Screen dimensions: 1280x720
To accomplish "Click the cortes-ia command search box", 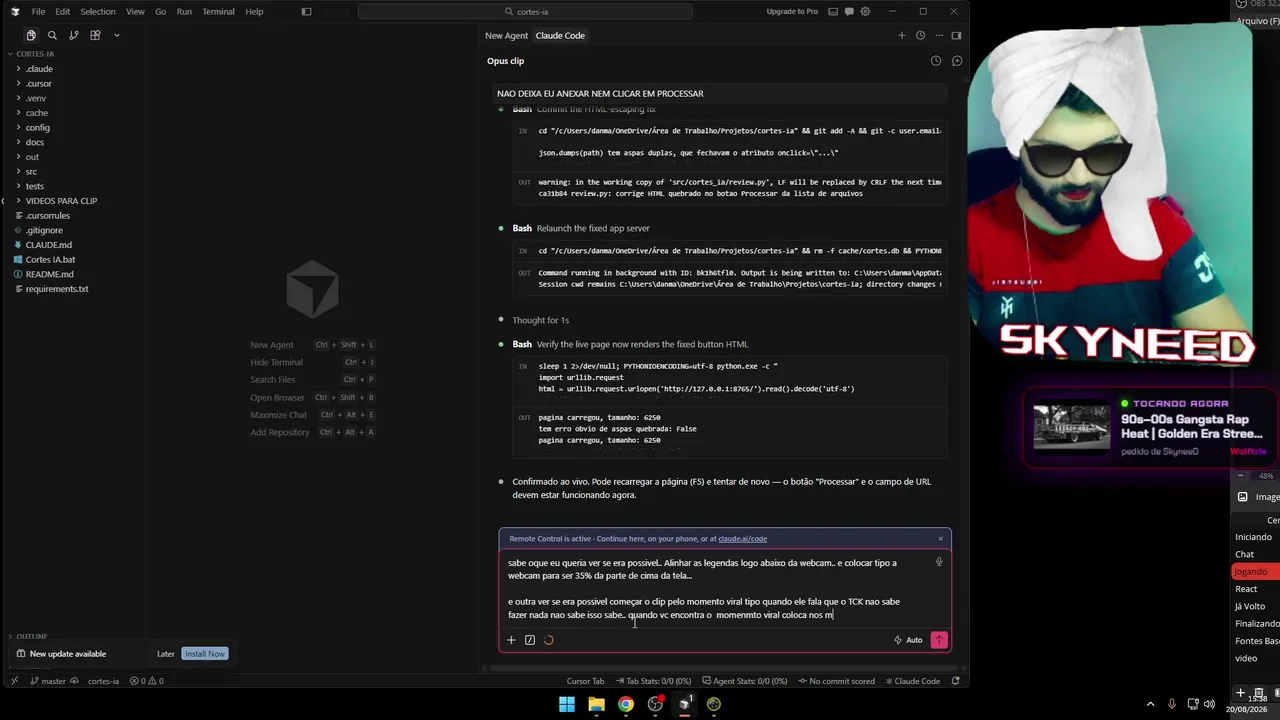I will coord(525,12).
